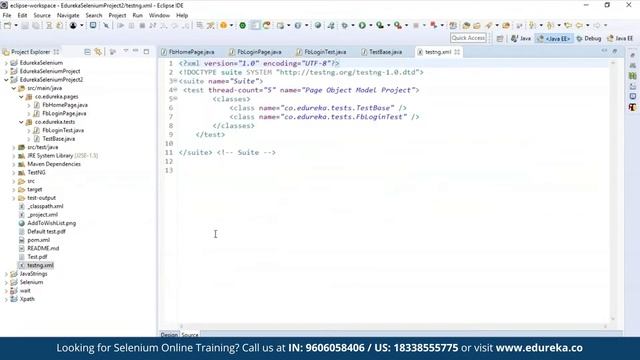Collapse the co.edureka.pages package
Screen dimensions: 640x360
tap(21, 97)
